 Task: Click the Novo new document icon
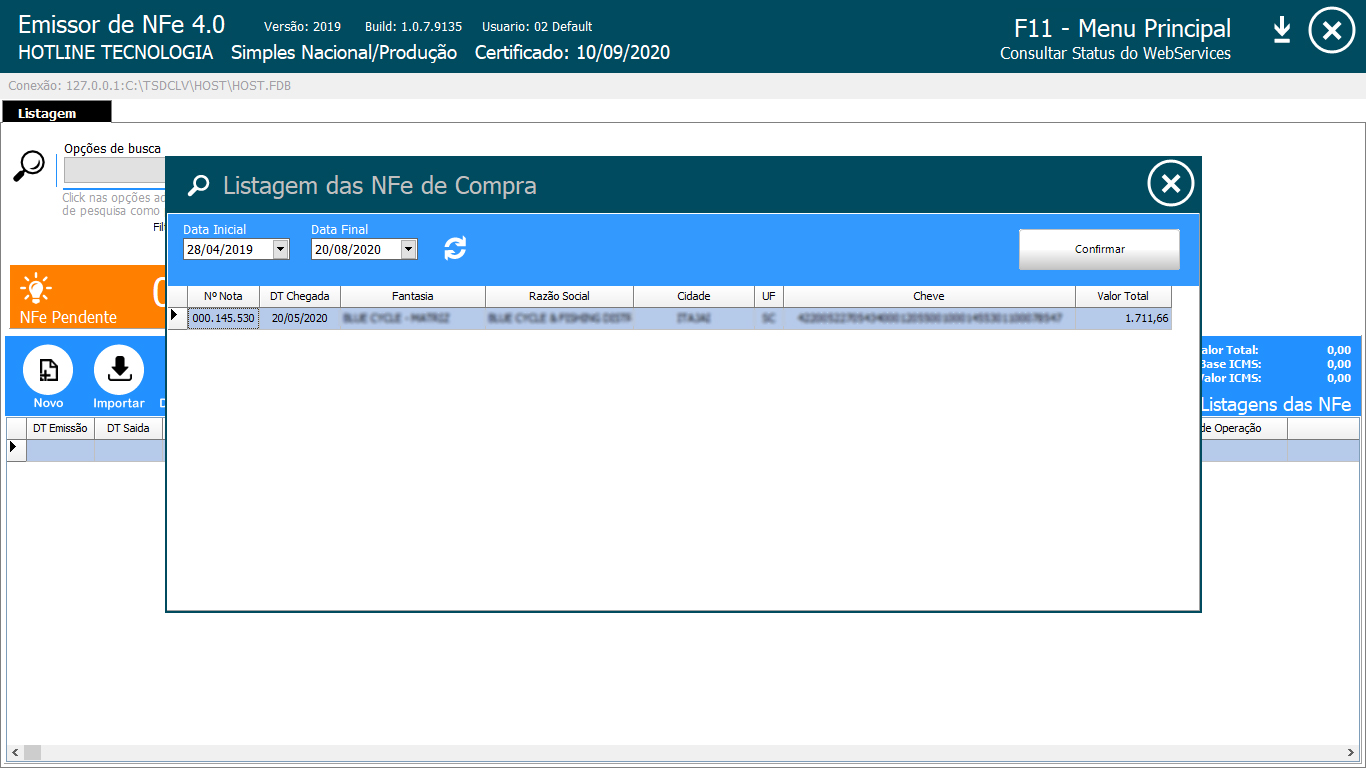coord(48,371)
